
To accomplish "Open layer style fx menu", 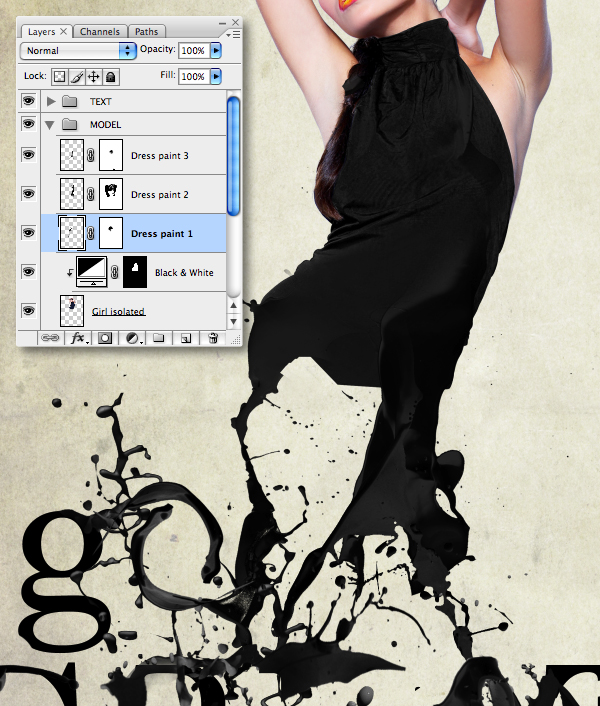I will click(x=78, y=338).
